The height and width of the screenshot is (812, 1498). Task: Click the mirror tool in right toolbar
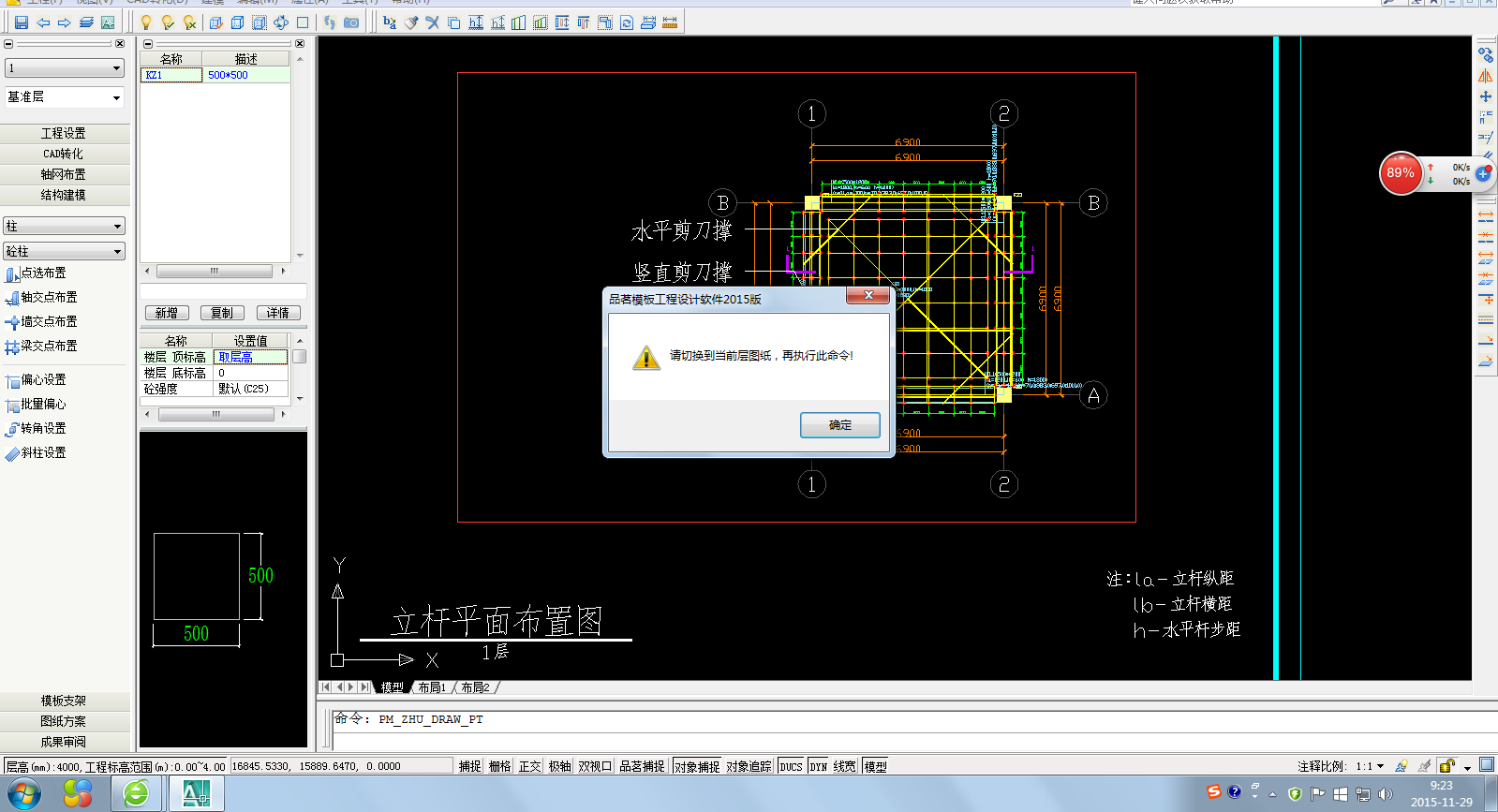(1486, 76)
